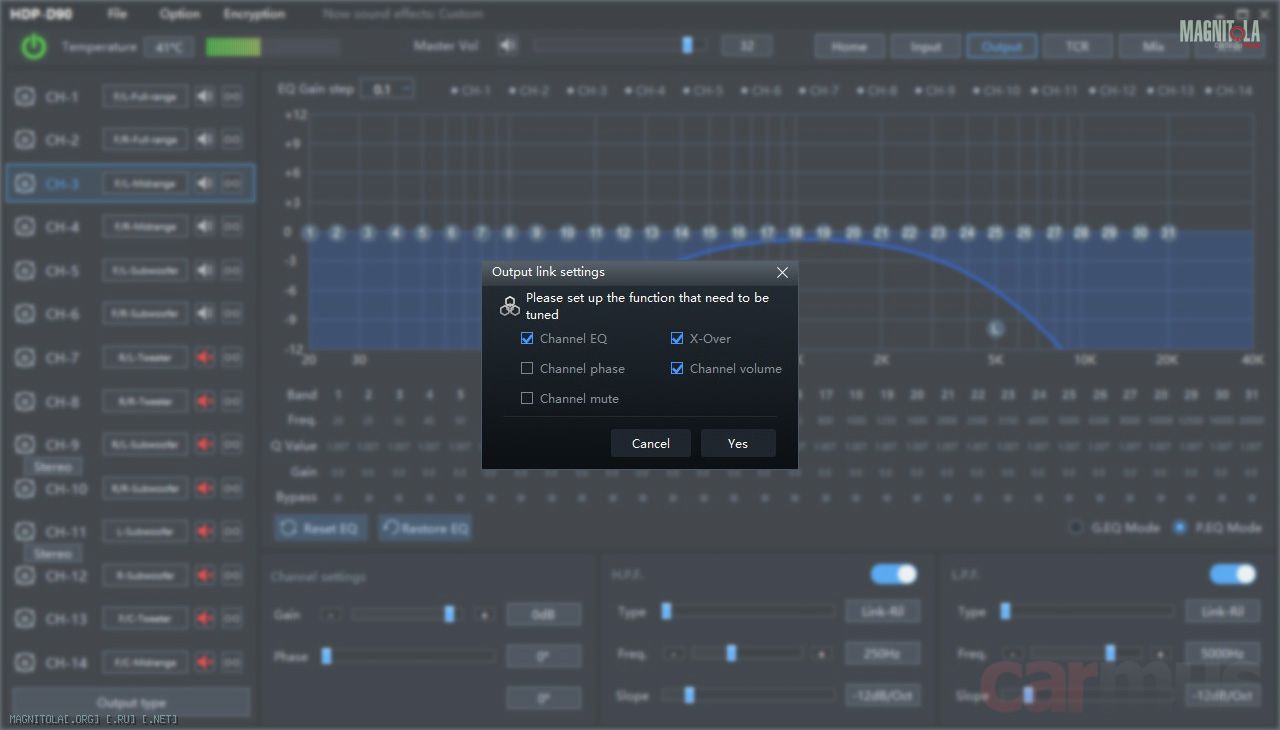Unmute CH-10 red speaker icon
The image size is (1280, 730).
205,488
